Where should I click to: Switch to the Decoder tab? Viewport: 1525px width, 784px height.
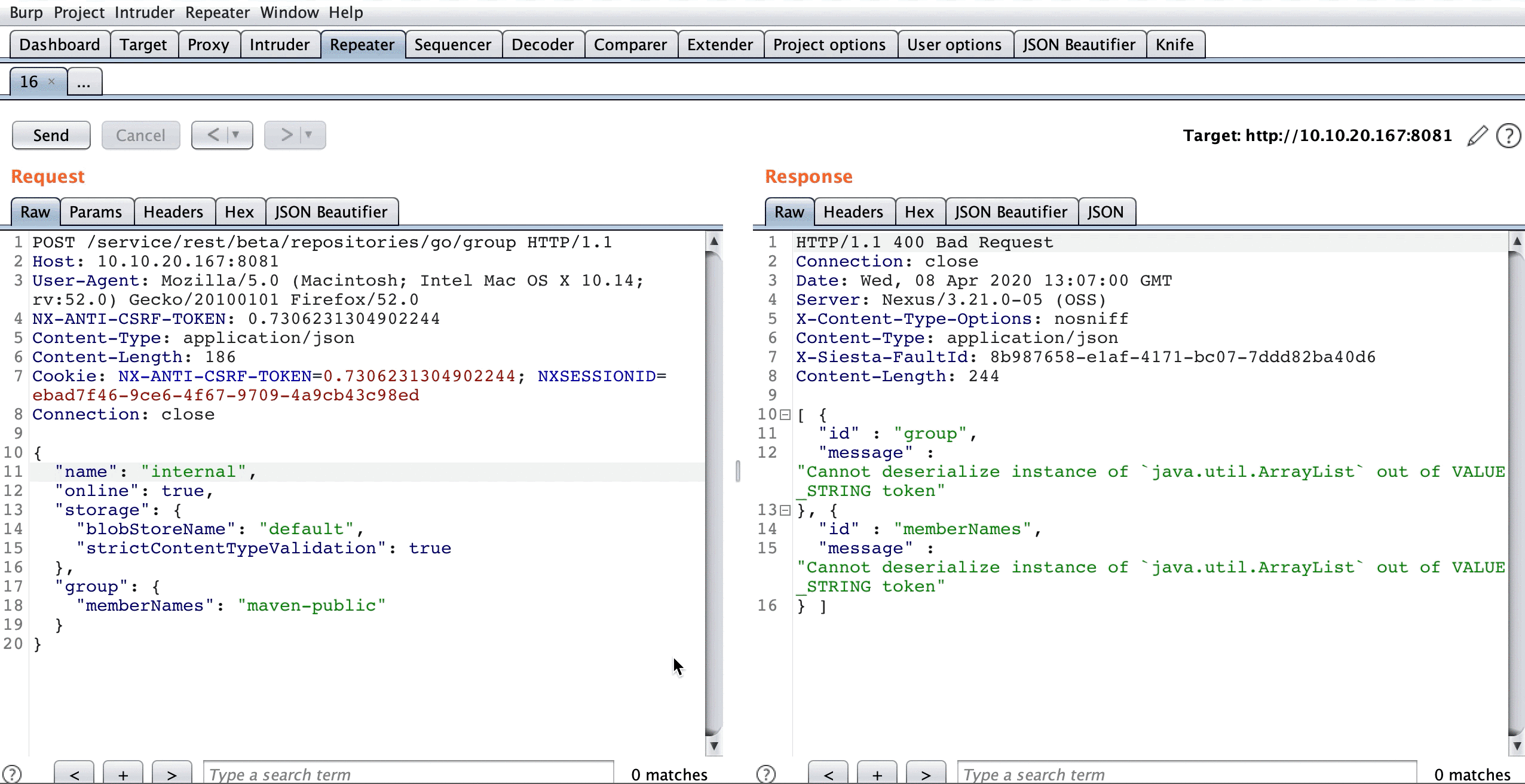pos(543,45)
